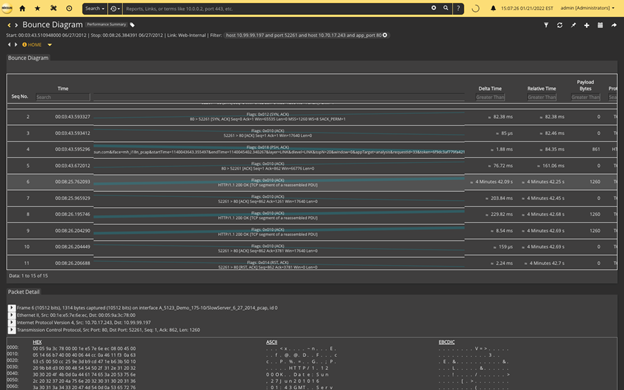Click the magnifier search icon
Viewport: 624px width, 390px height.
(446, 8)
